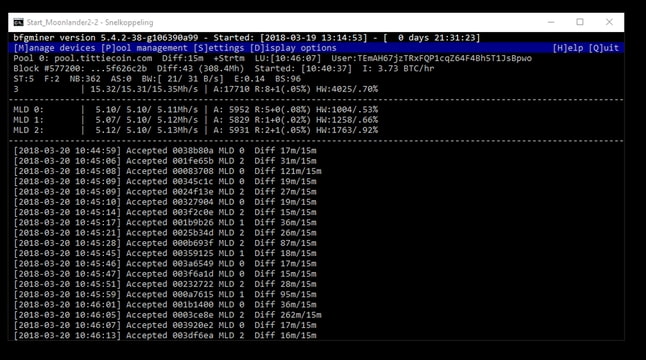This screenshot has width=646, height=360.
Task: Click log entry Accepted 0024f13e
Action: click(165, 192)
